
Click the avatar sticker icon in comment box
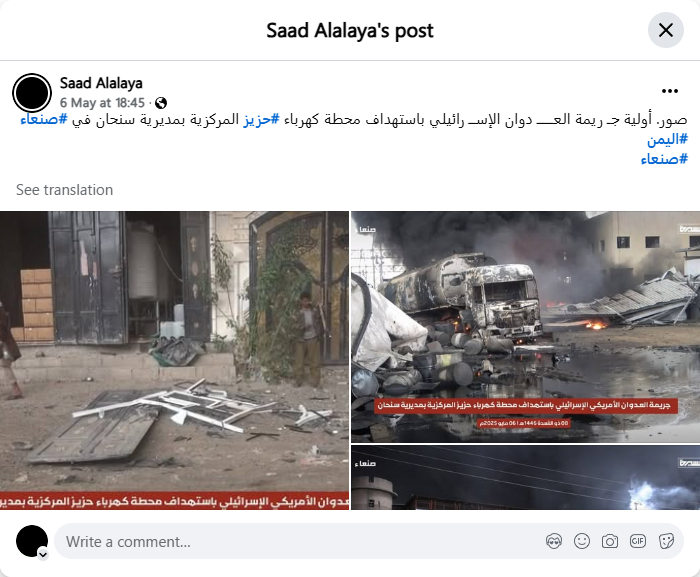coord(554,541)
